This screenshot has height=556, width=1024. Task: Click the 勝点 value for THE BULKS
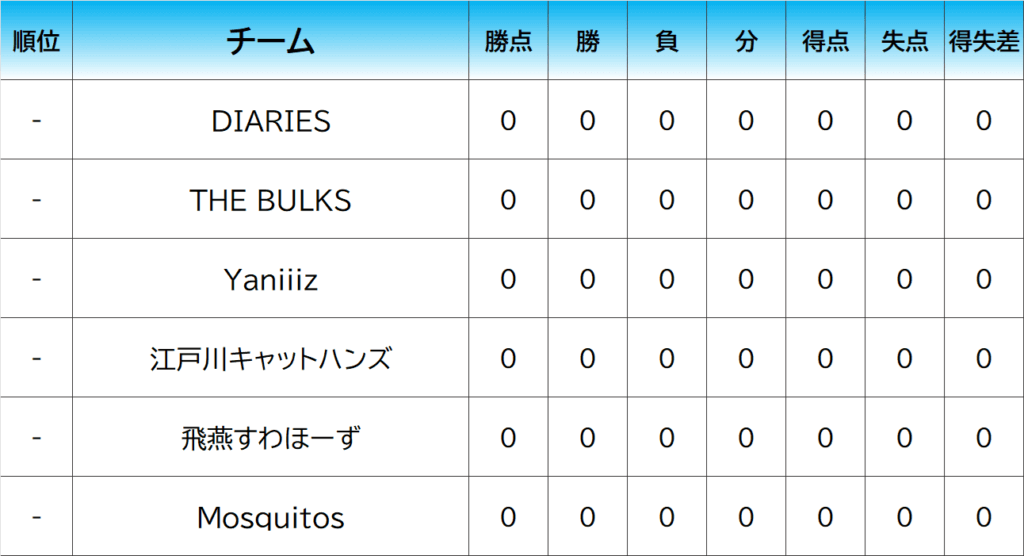click(x=508, y=200)
